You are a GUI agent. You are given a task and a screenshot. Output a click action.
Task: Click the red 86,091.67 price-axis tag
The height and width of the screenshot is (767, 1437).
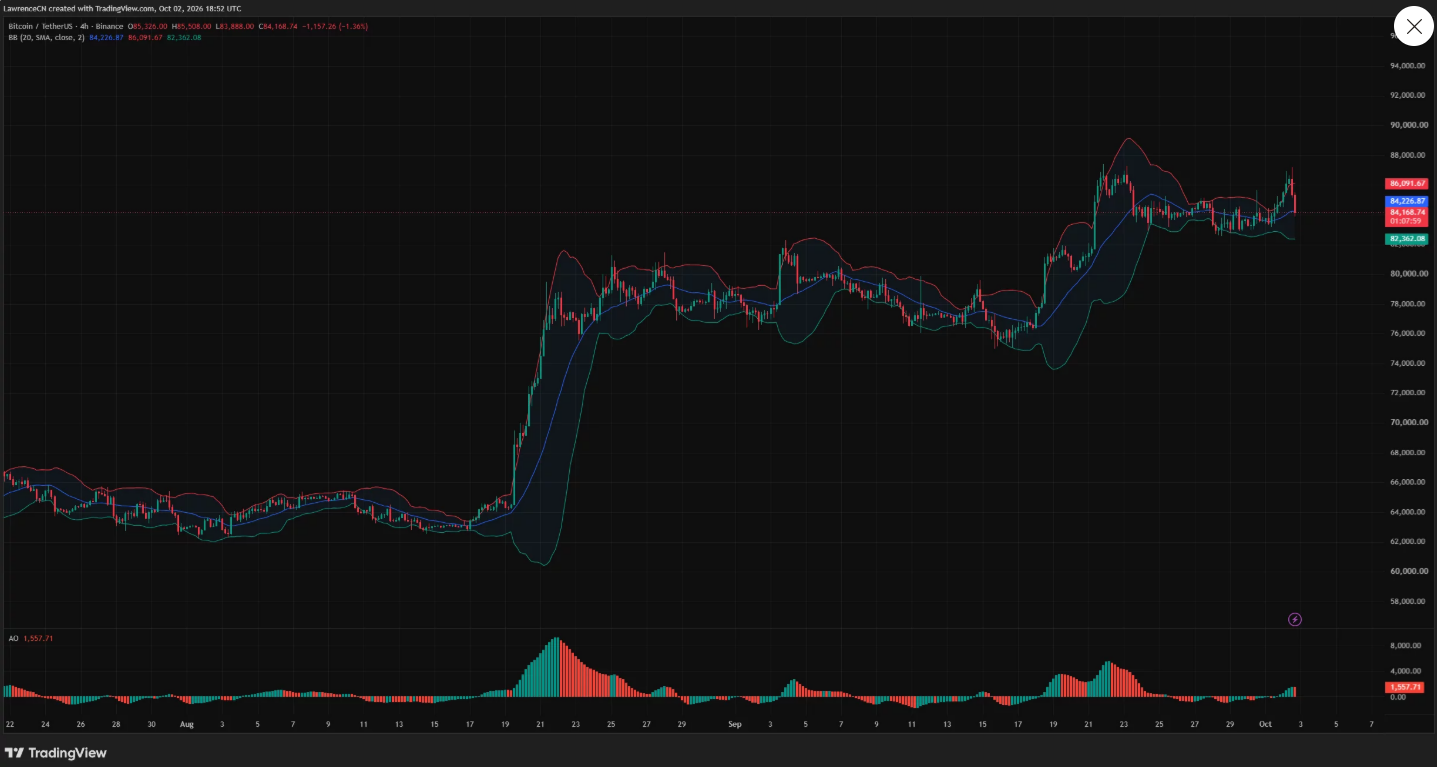click(1407, 184)
